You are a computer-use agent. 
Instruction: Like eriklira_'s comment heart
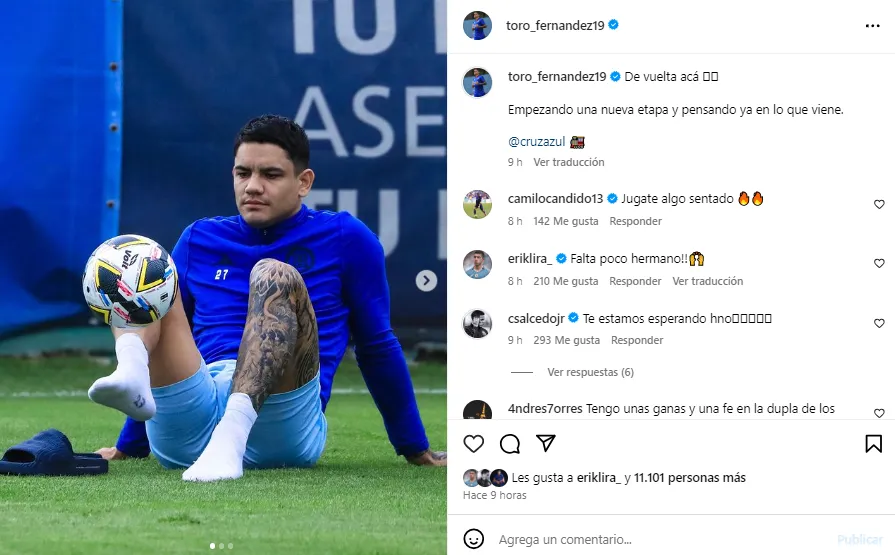click(879, 263)
